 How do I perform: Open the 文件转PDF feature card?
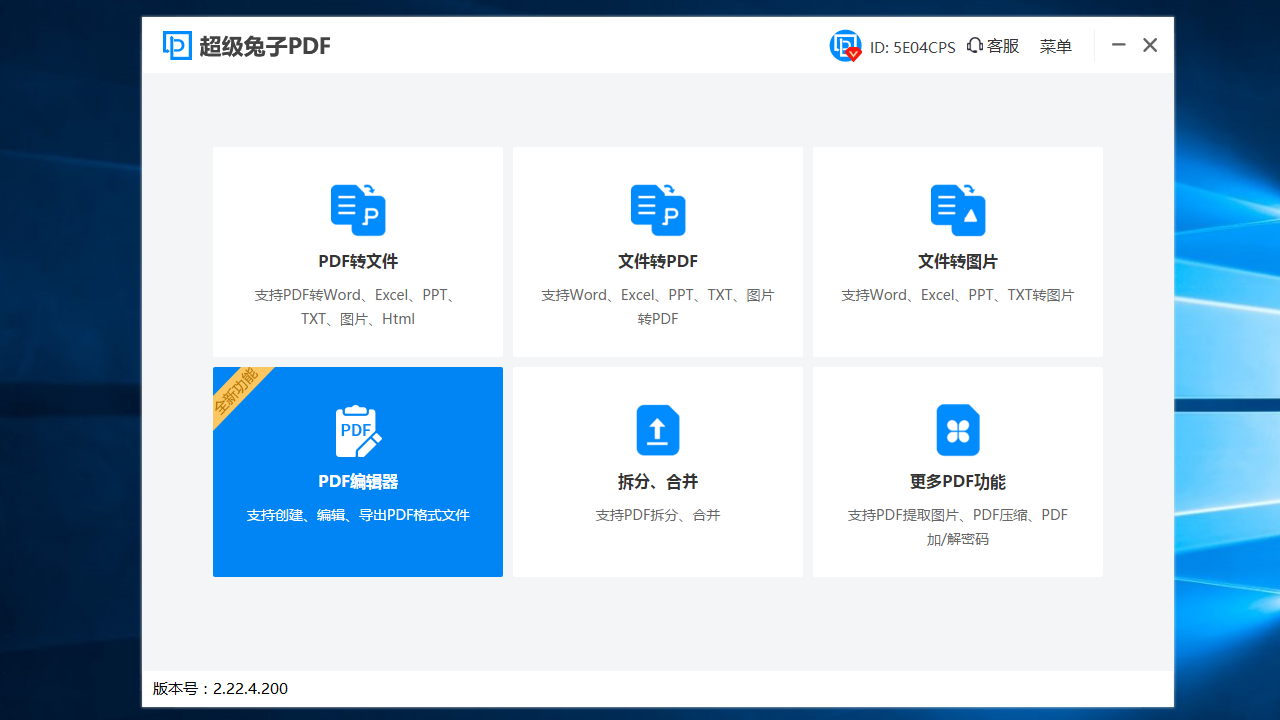657,251
